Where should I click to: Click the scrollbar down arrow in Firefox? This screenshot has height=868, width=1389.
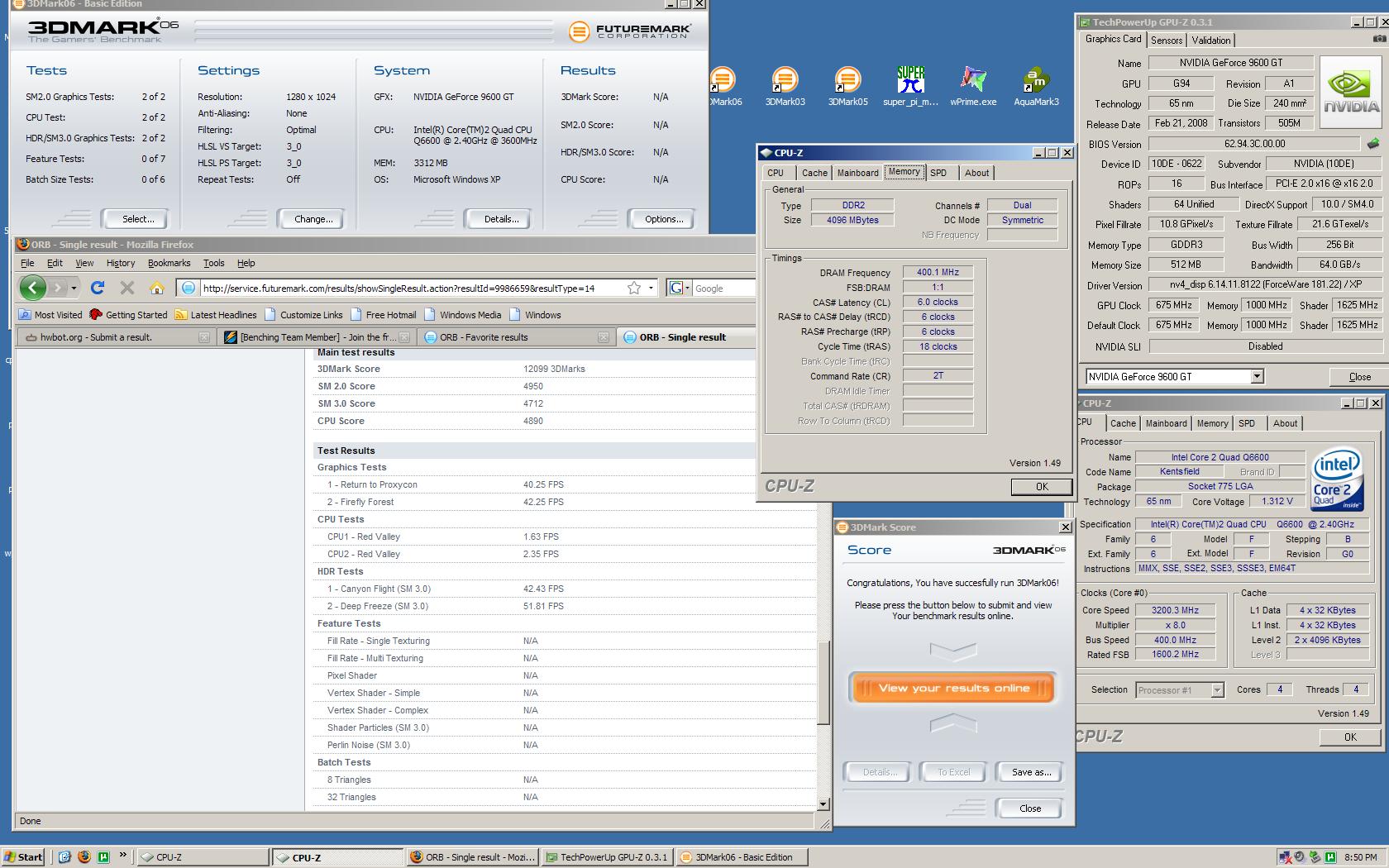[823, 804]
